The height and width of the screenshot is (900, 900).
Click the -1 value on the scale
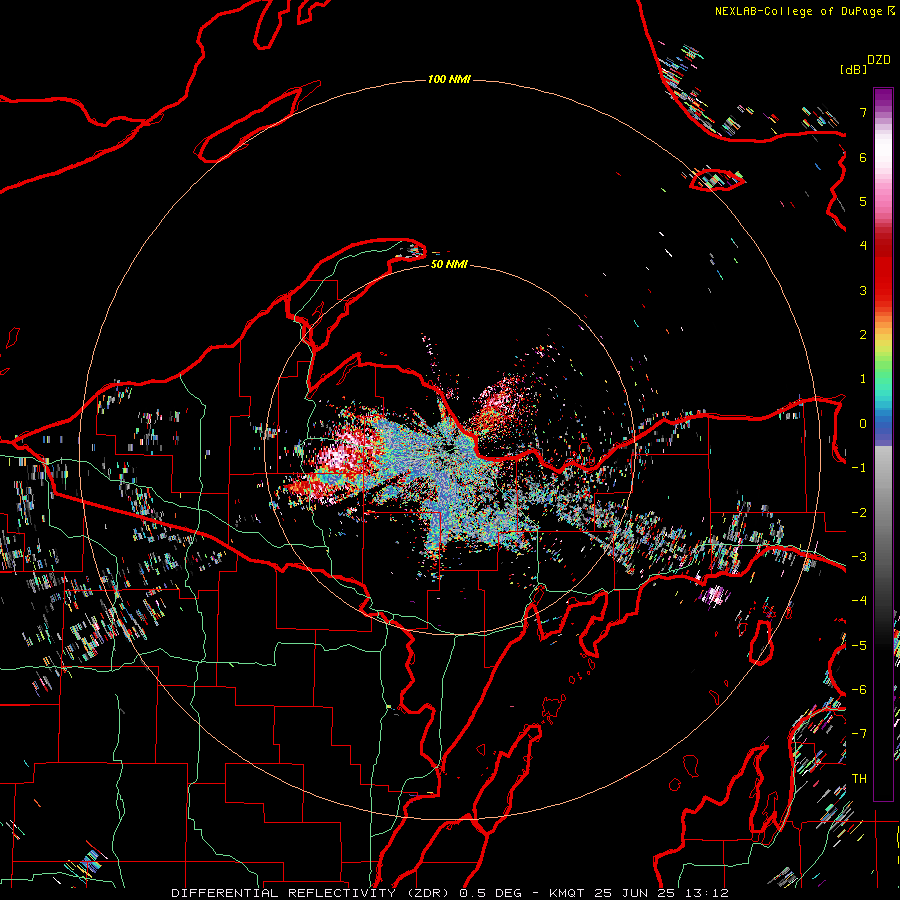coord(859,468)
